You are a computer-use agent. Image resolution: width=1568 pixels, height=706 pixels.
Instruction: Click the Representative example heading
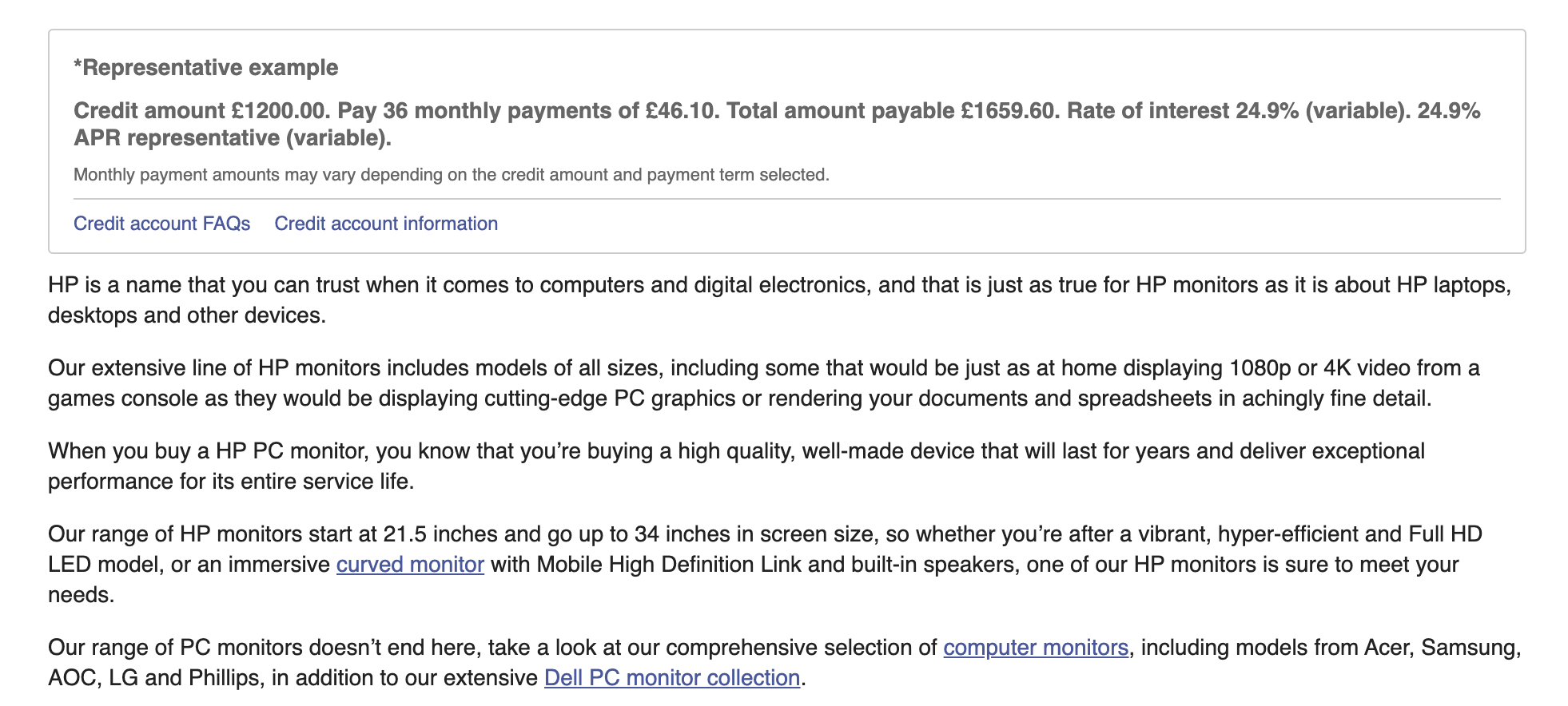[206, 68]
